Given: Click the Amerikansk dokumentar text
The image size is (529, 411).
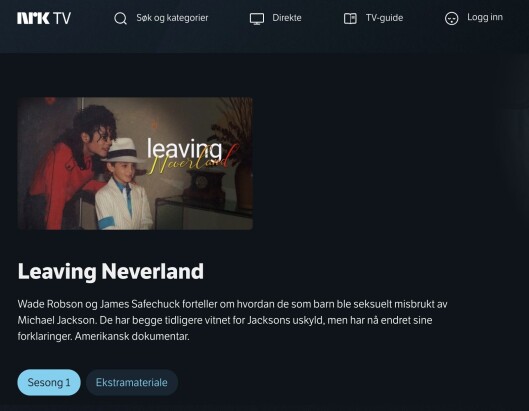Looking at the screenshot, I should point(132,336).
